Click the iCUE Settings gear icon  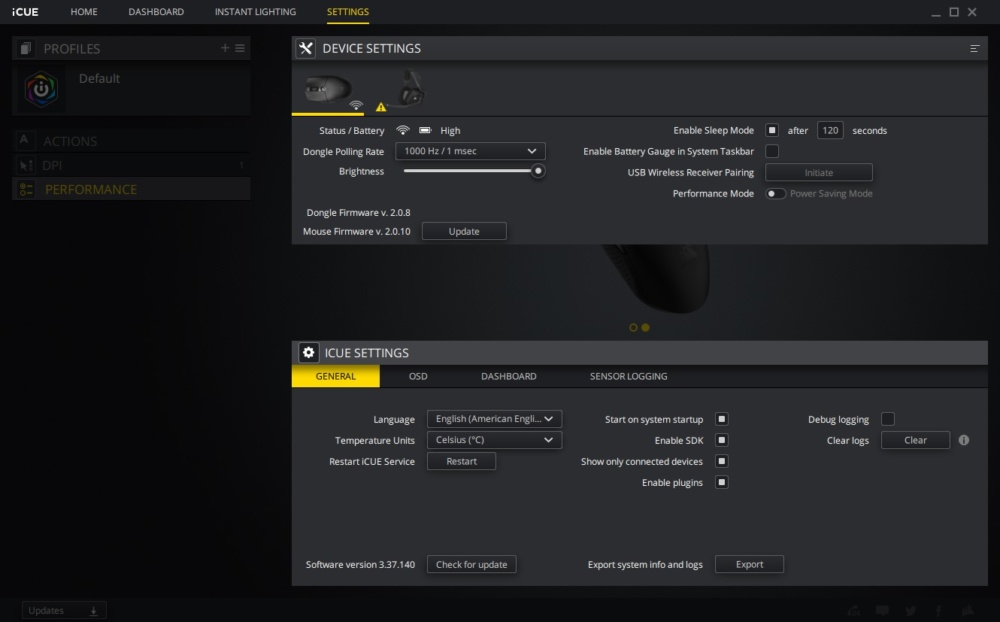click(x=308, y=353)
